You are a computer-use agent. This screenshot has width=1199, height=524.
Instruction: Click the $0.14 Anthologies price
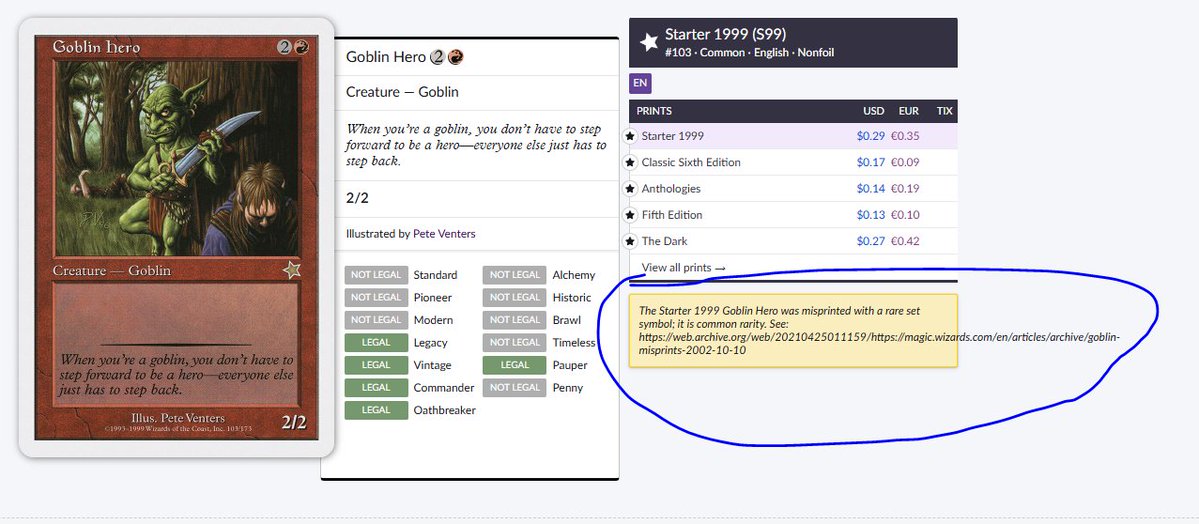click(871, 188)
